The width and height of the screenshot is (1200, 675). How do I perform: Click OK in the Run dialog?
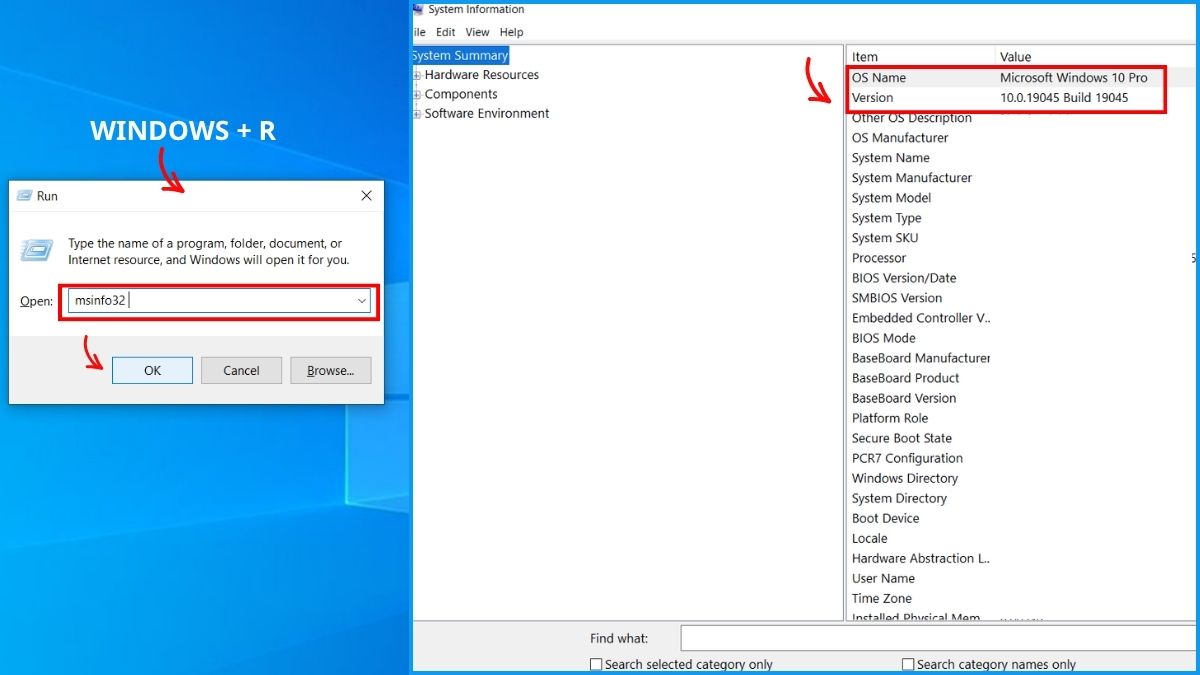coord(152,370)
